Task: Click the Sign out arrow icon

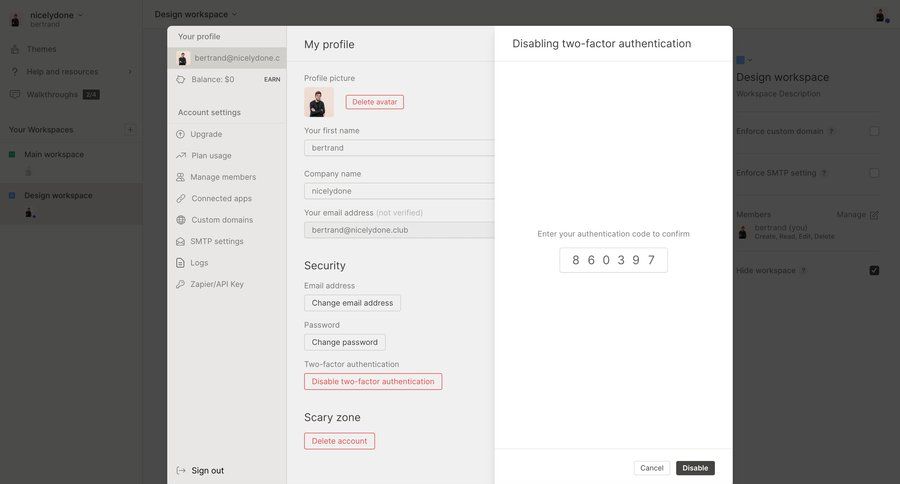Action: 181,470
